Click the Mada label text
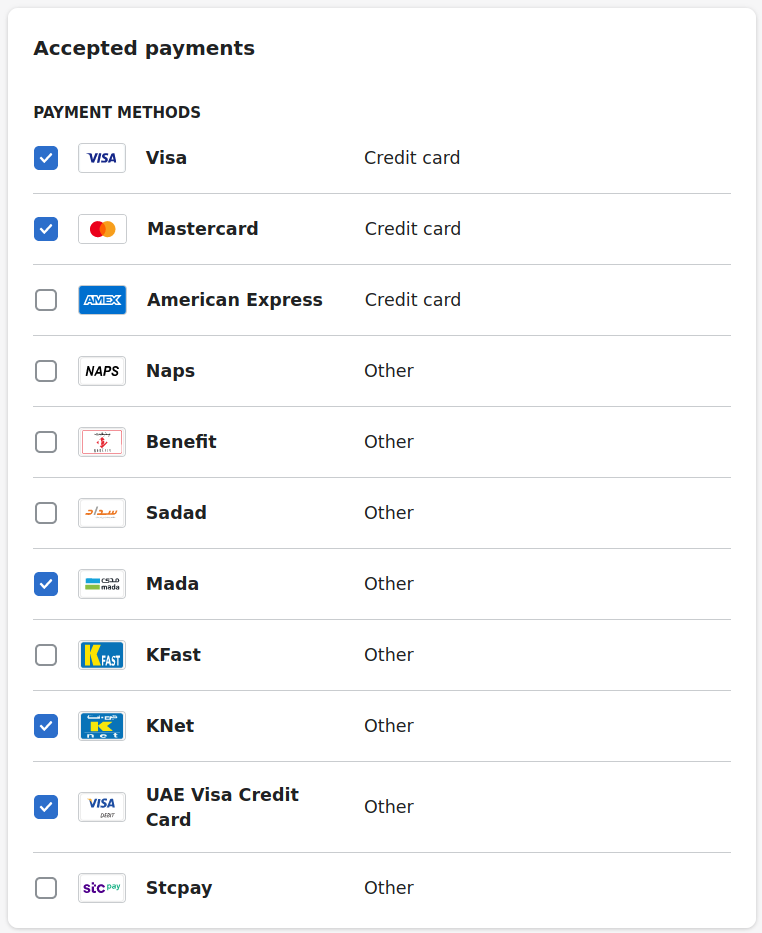 (173, 584)
